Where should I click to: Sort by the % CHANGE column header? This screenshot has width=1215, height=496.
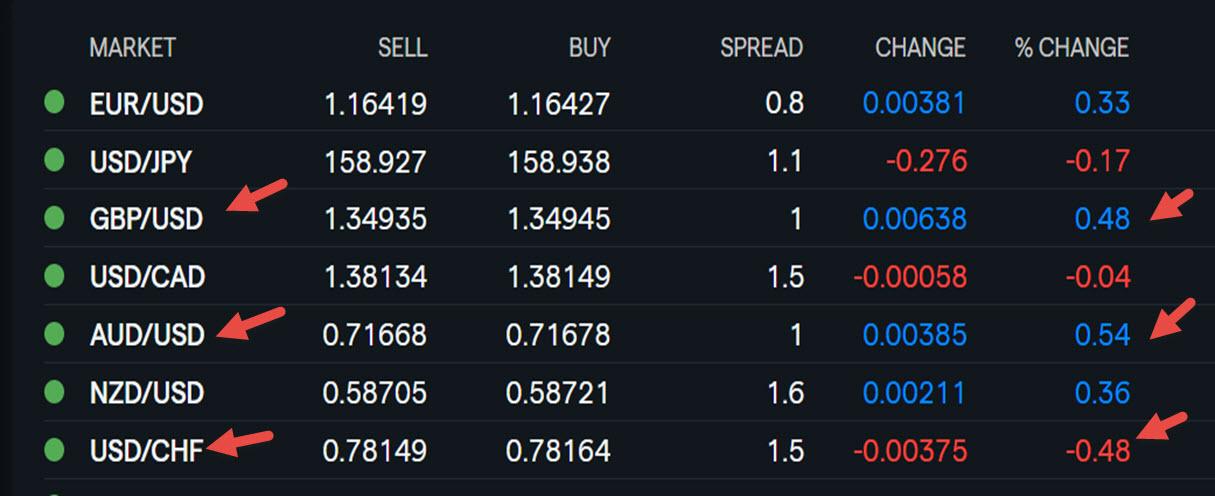1072,47
